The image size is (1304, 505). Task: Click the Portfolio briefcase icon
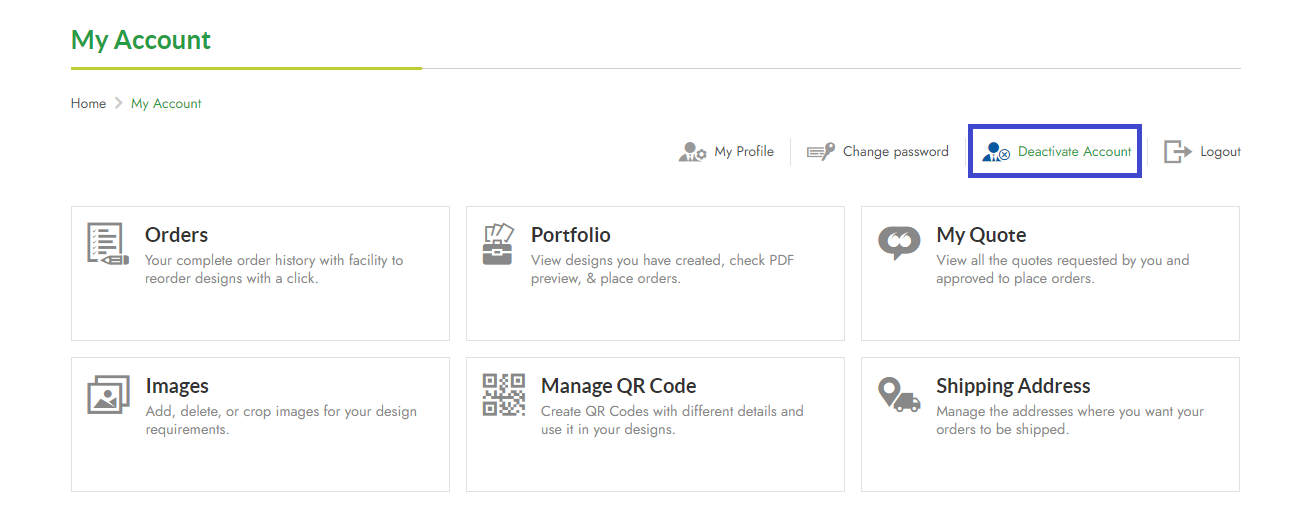click(x=498, y=244)
